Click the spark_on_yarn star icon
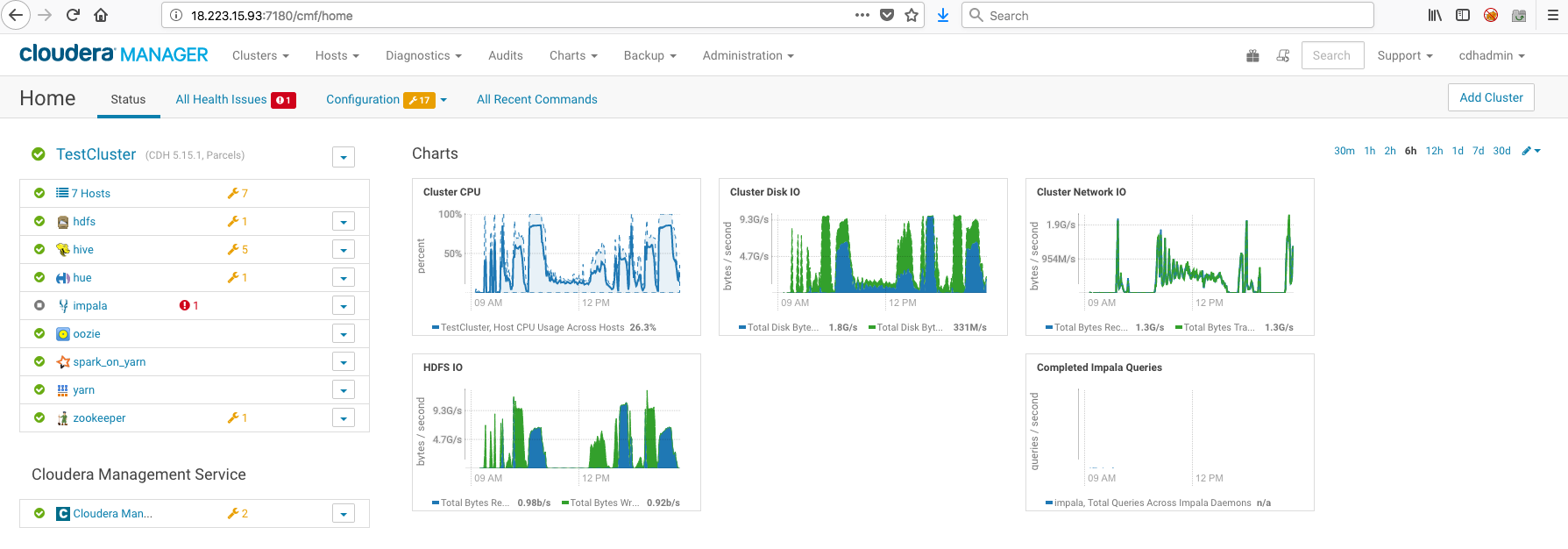This screenshot has height=549, width=1568. [63, 362]
